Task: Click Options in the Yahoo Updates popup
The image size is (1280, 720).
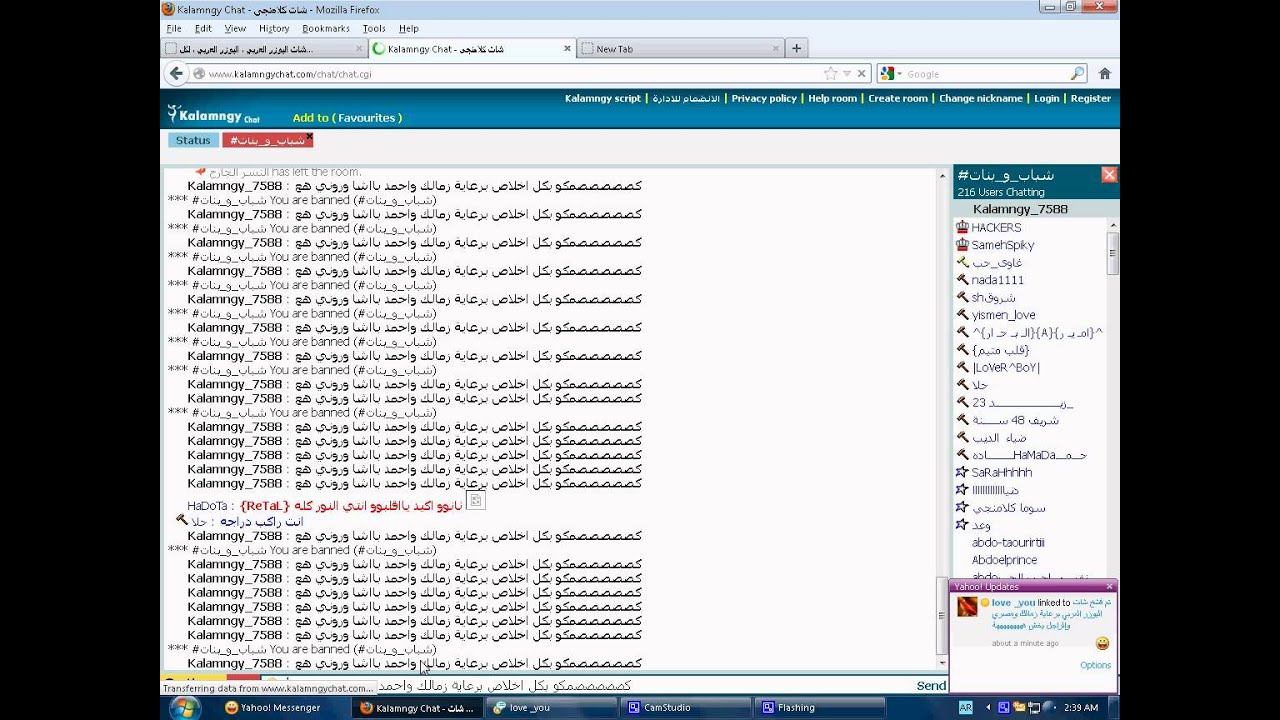Action: (1095, 665)
